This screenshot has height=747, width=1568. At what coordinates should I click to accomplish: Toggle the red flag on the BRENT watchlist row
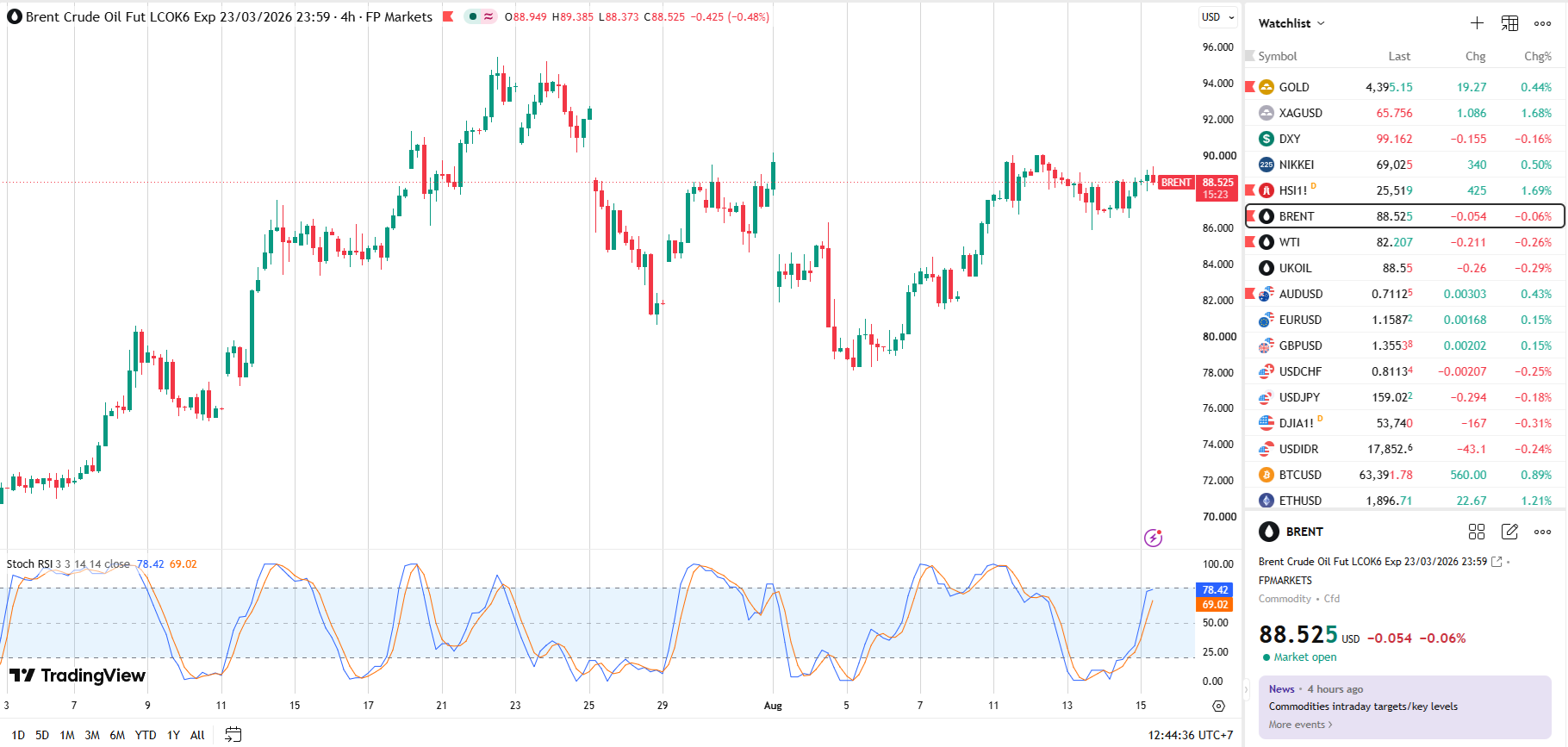click(x=1252, y=216)
